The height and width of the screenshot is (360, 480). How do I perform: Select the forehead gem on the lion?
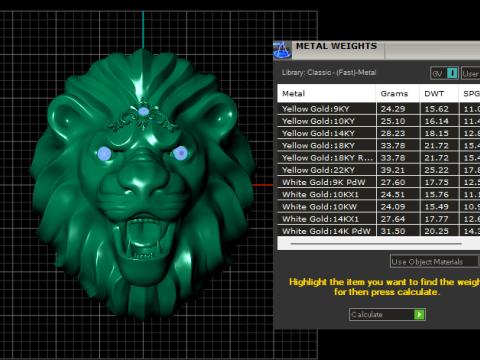[144, 111]
